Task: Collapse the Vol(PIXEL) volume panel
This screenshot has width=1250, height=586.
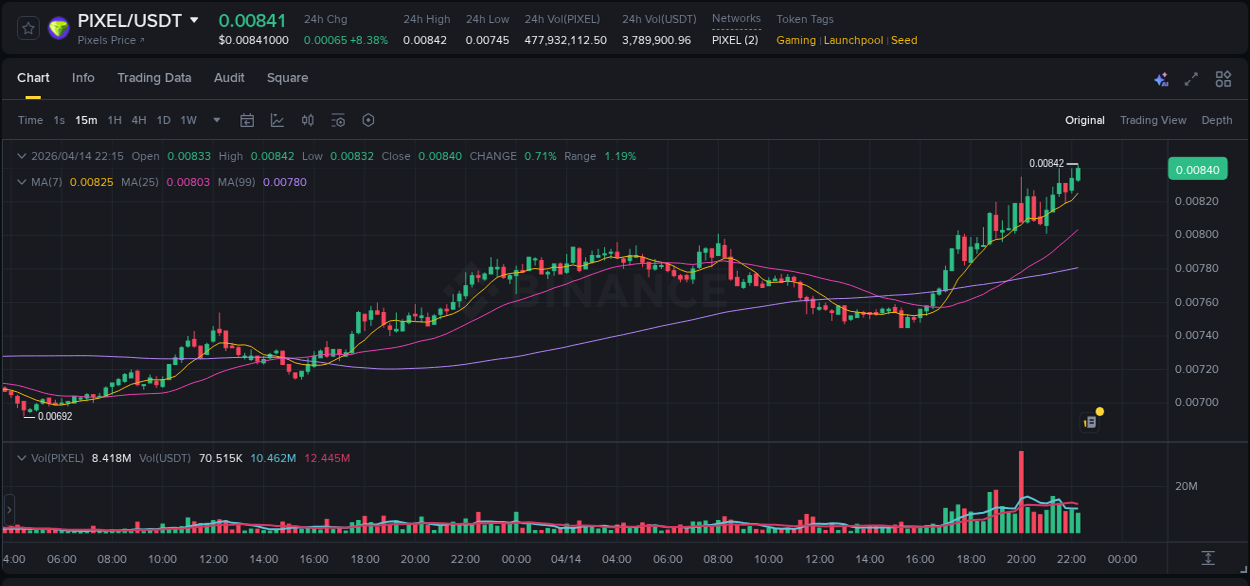Action: 21,457
